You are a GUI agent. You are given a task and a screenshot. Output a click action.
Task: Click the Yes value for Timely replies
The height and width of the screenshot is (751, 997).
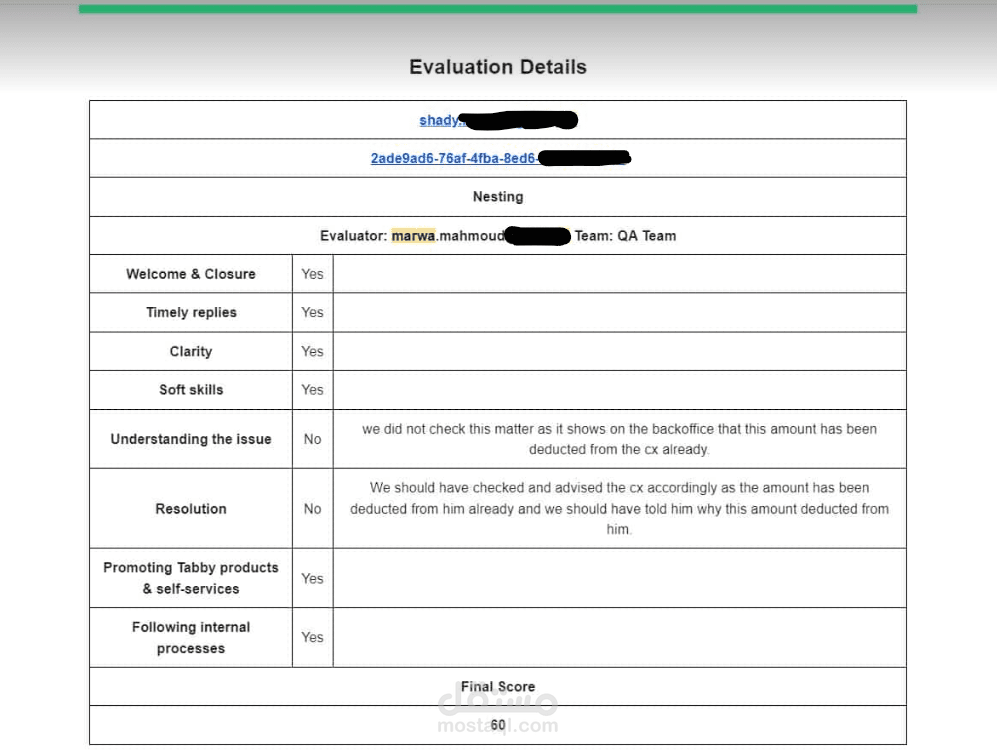312,312
